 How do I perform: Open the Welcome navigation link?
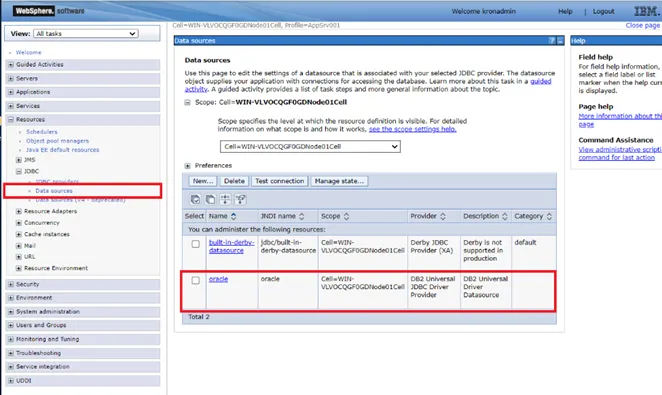pos(29,52)
